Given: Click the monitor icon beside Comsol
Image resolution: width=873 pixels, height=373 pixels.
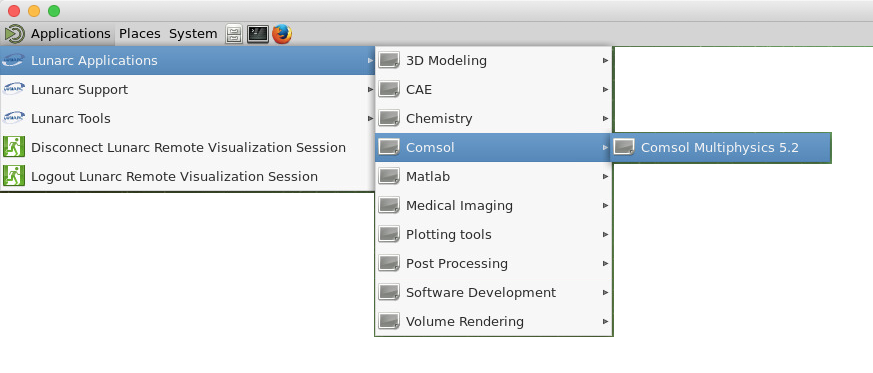Looking at the screenshot, I should pyautogui.click(x=389, y=147).
